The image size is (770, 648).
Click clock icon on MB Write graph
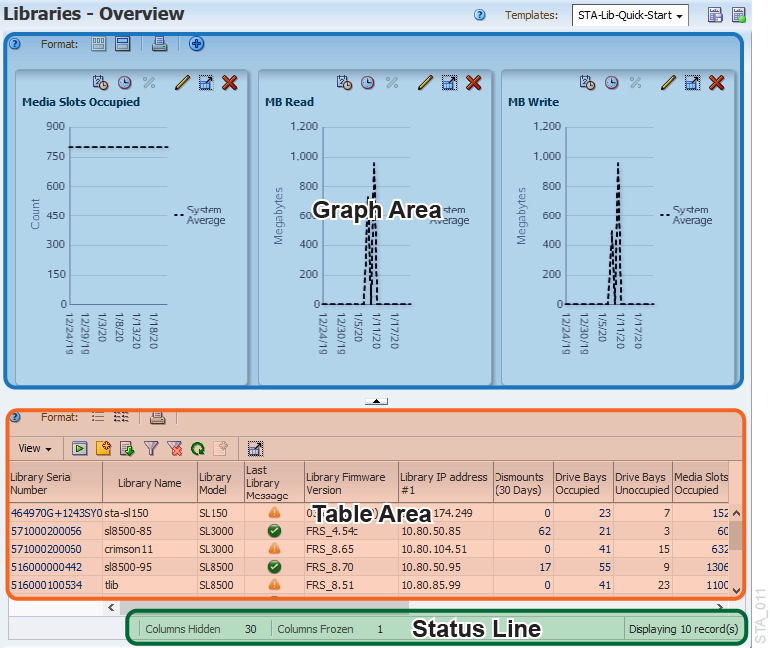point(611,82)
